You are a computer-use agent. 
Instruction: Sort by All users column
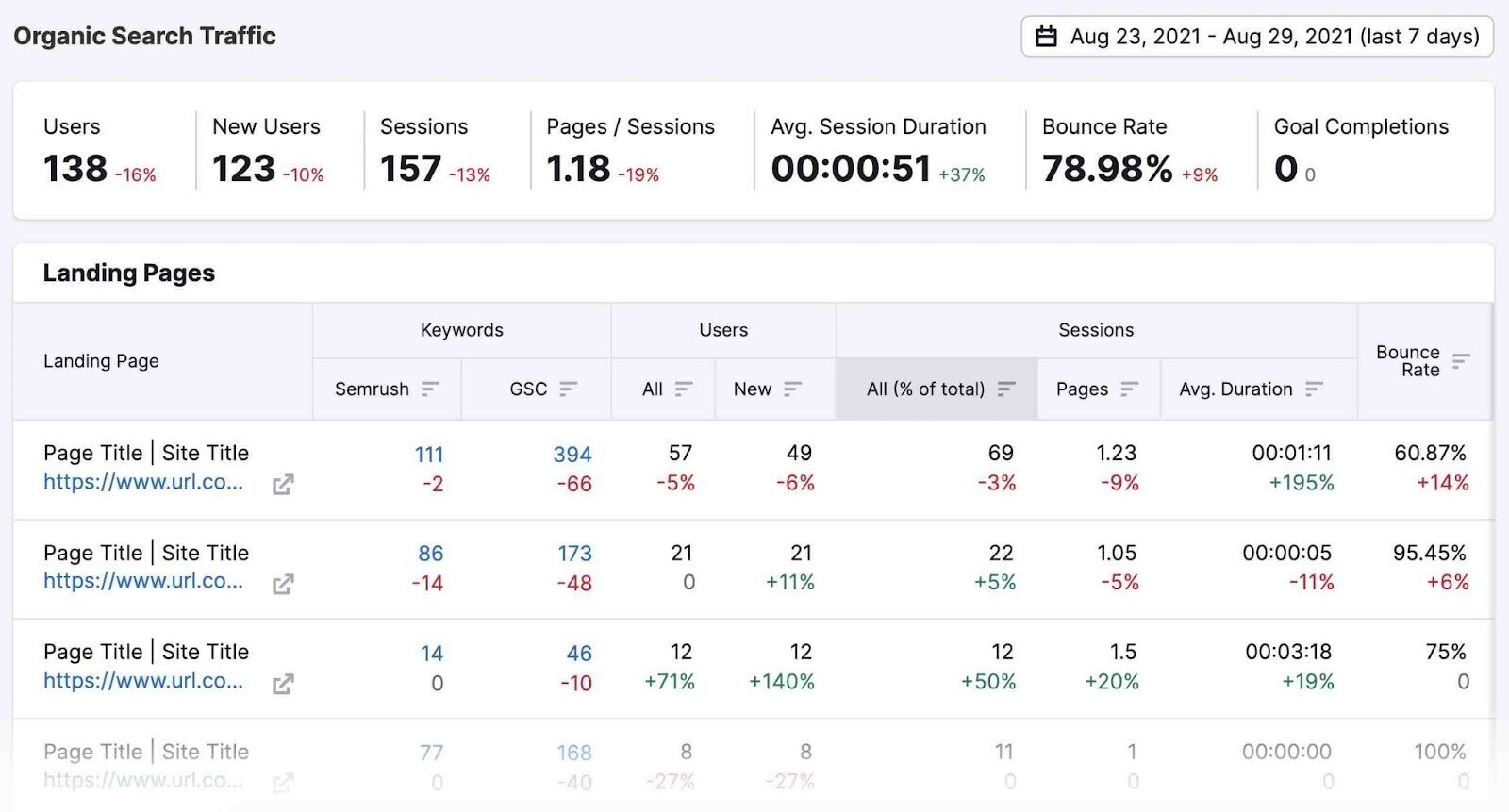pos(684,389)
